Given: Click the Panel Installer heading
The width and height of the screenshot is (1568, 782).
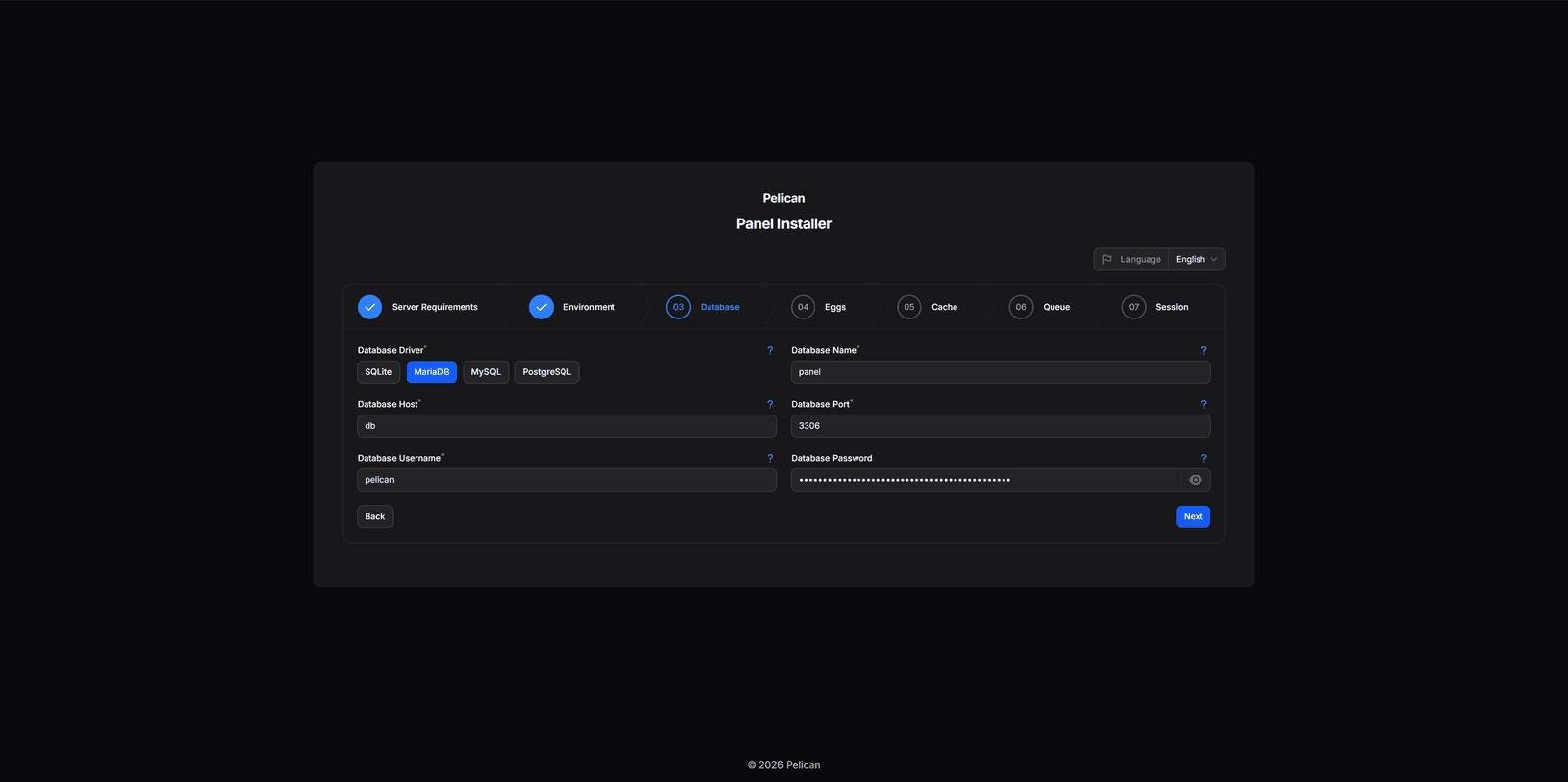Looking at the screenshot, I should click(784, 223).
